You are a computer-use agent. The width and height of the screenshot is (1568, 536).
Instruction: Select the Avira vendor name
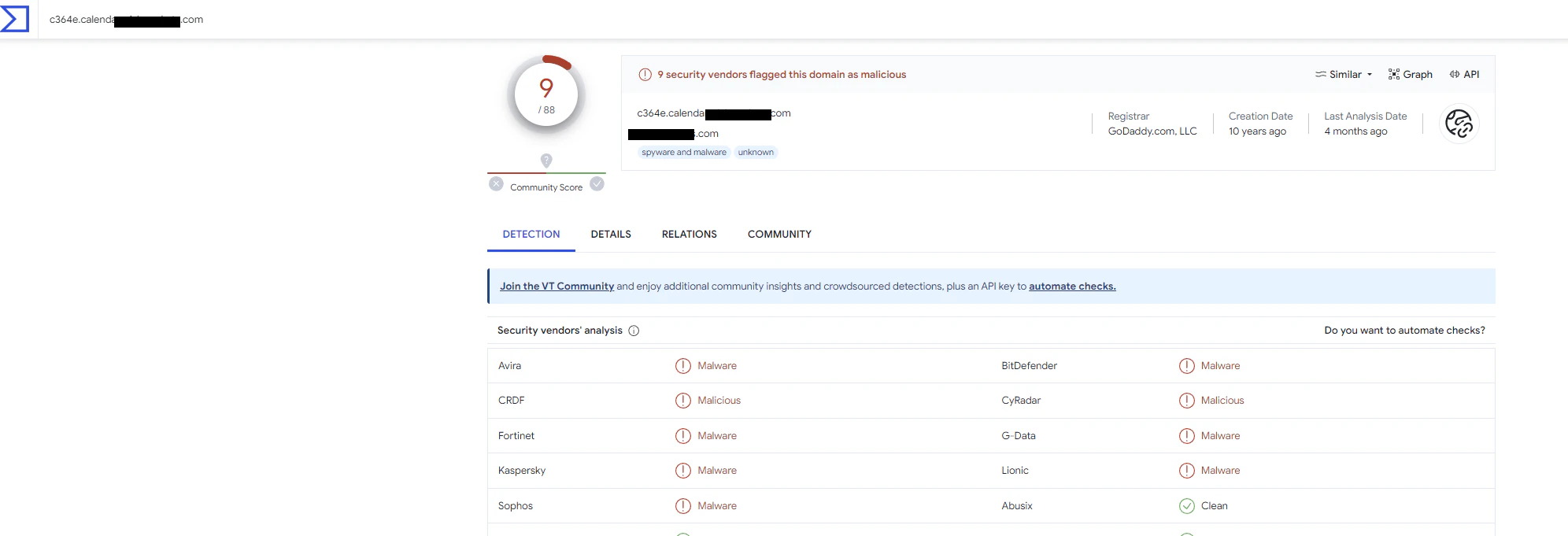coord(509,366)
